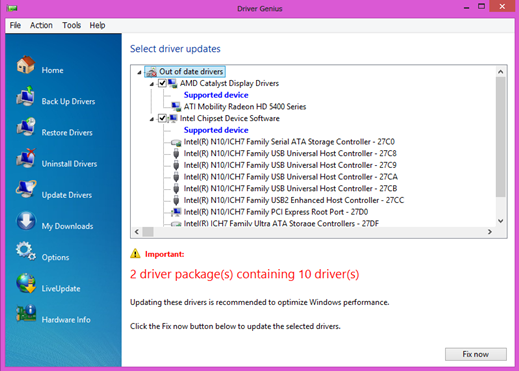Click the Home house icon in sidebar
Screen dimensions: 519x371
(26, 65)
